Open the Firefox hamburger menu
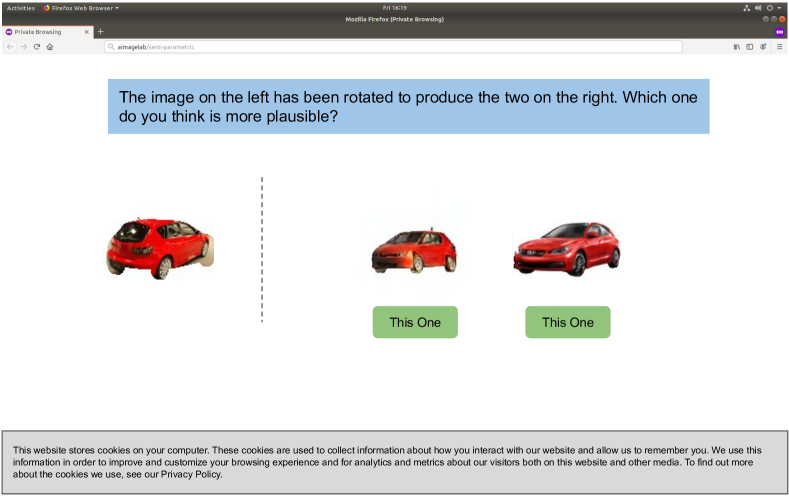789x496 pixels. [x=779, y=47]
